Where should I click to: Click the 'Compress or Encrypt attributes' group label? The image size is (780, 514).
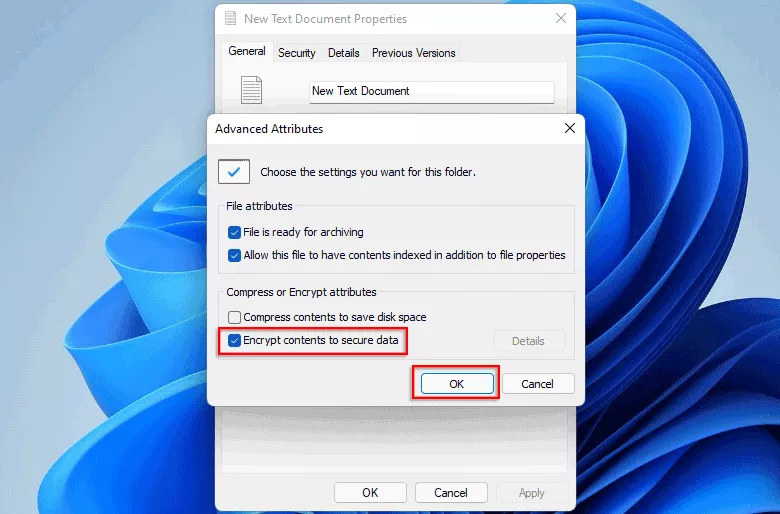pos(301,292)
